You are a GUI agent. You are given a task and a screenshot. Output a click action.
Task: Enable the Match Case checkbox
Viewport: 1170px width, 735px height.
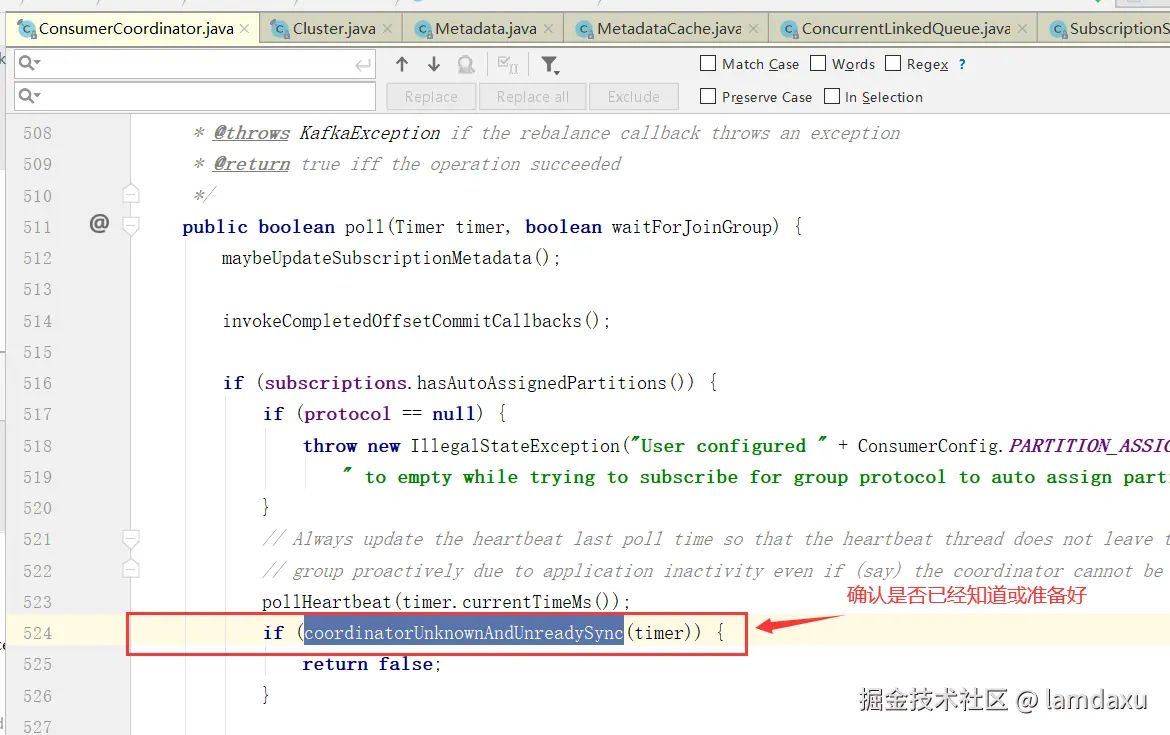(708, 63)
